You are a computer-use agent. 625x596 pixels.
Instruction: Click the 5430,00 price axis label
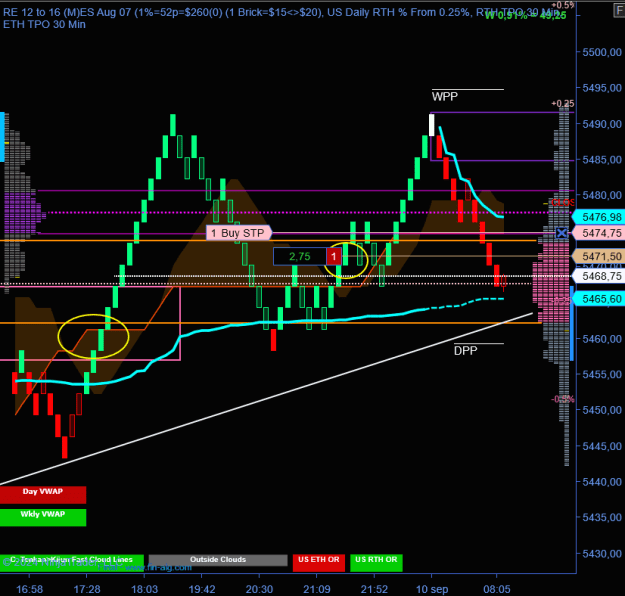tap(602, 553)
